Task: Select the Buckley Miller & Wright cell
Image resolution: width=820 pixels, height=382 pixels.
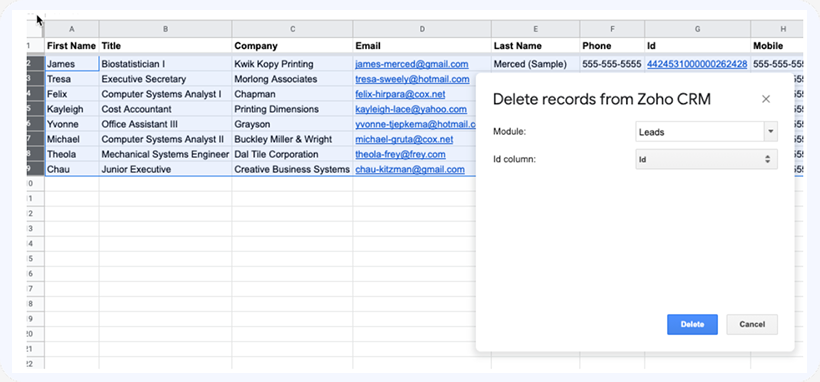Action: 292,140
